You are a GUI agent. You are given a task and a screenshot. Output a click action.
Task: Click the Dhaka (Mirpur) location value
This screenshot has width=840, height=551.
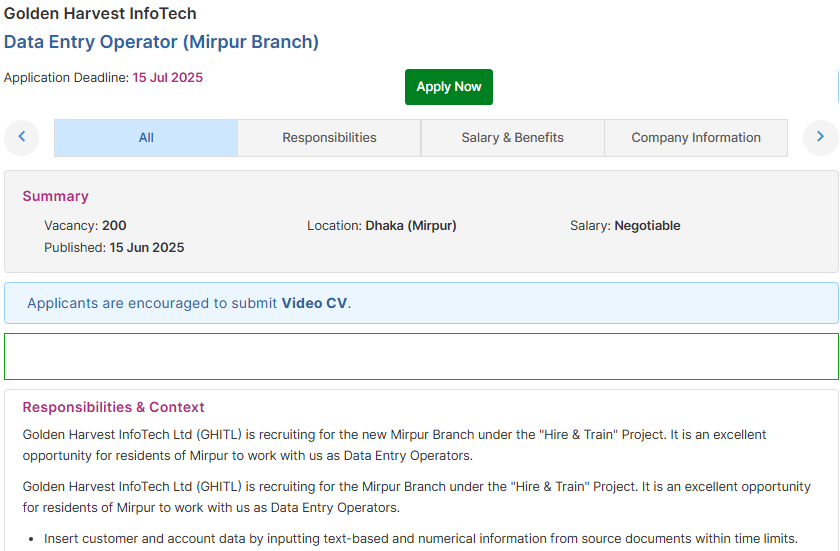tap(411, 225)
